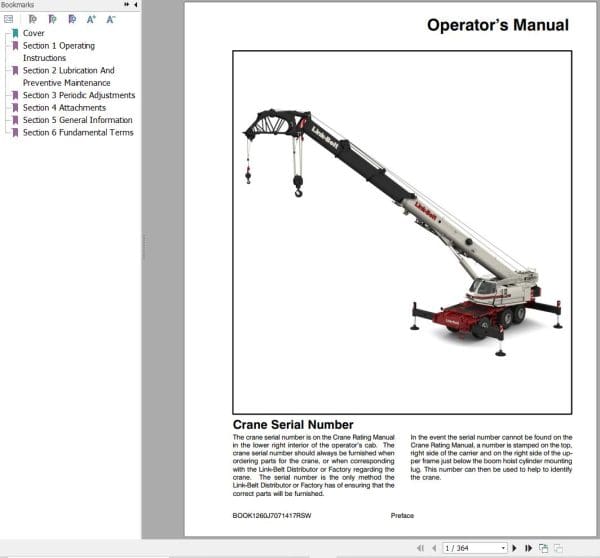Open Section 2 Lubrication And Preventive Maintenance bookmark

click(68, 77)
